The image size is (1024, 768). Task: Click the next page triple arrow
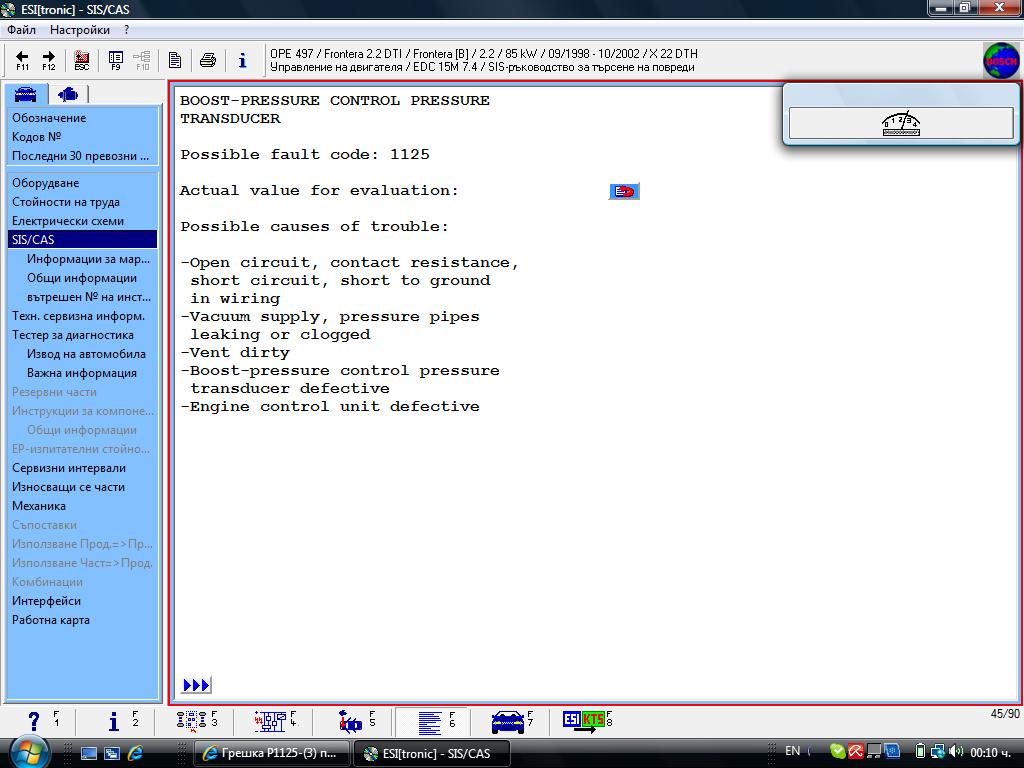196,685
